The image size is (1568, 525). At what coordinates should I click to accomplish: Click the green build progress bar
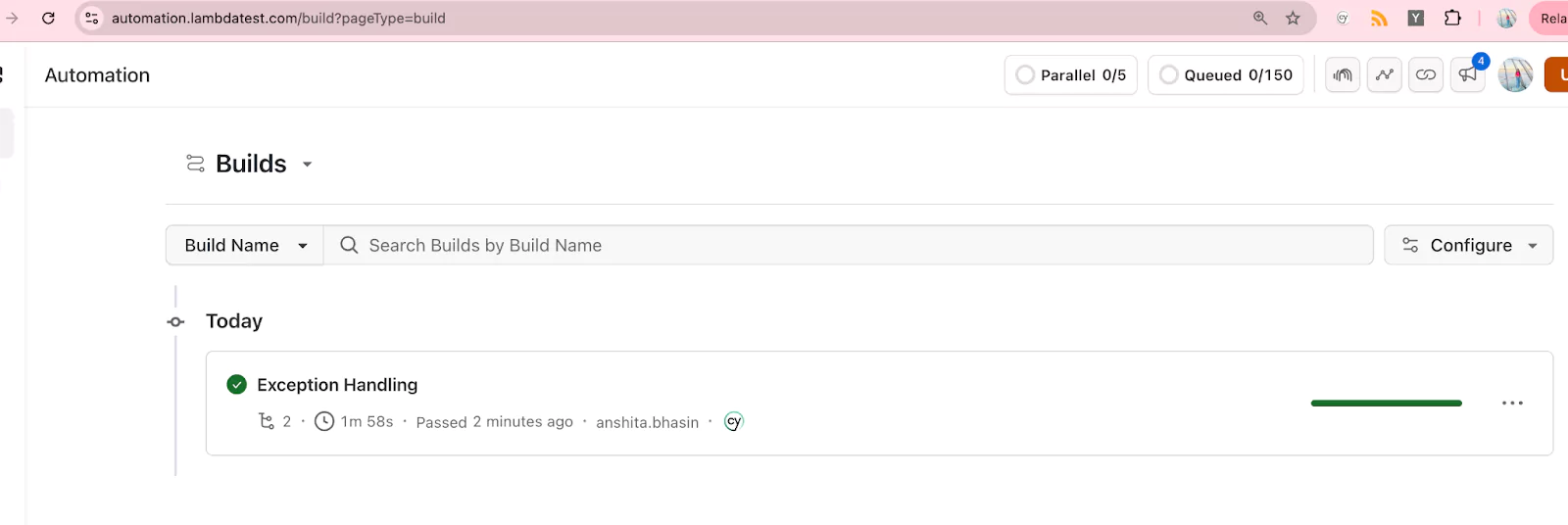pos(1386,404)
